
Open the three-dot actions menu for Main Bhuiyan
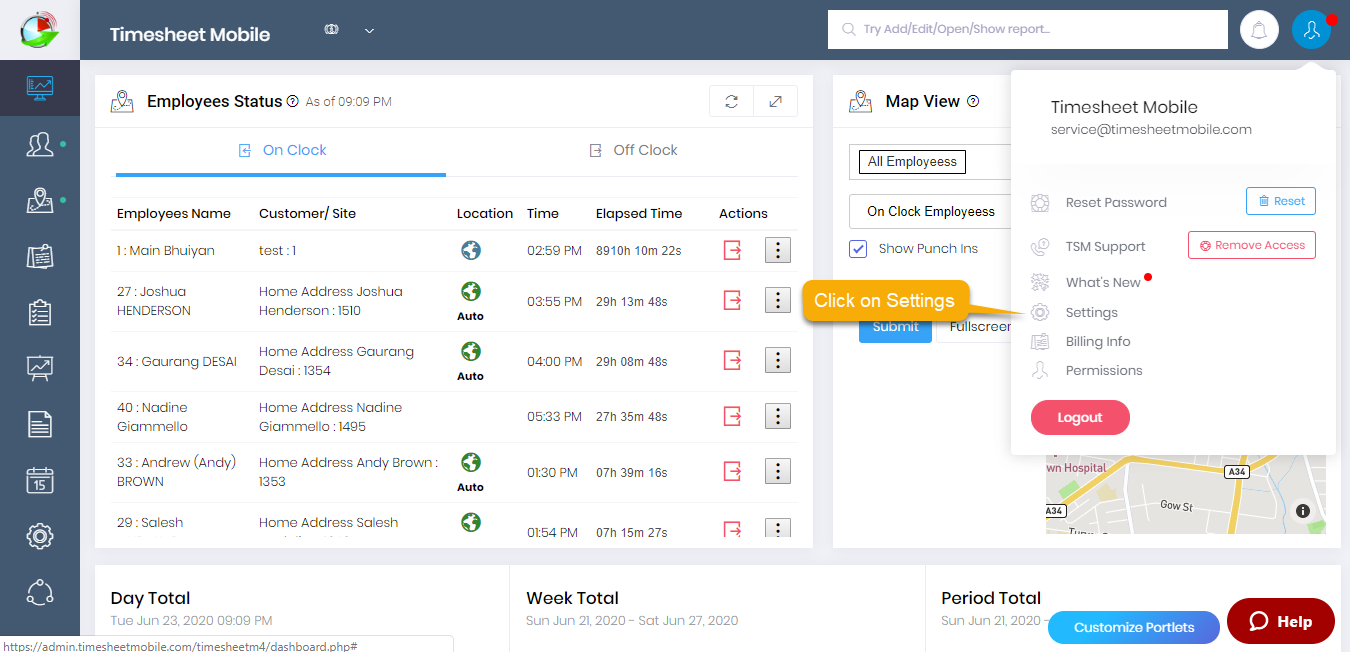[778, 250]
